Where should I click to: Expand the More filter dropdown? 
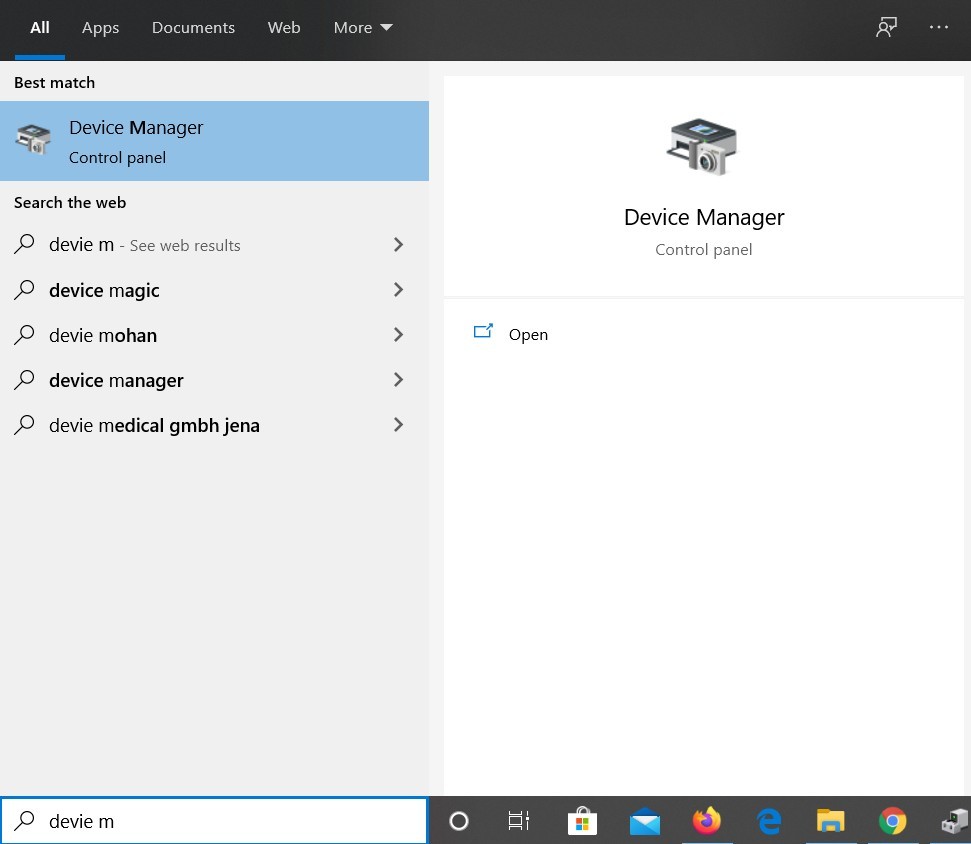coord(363,28)
